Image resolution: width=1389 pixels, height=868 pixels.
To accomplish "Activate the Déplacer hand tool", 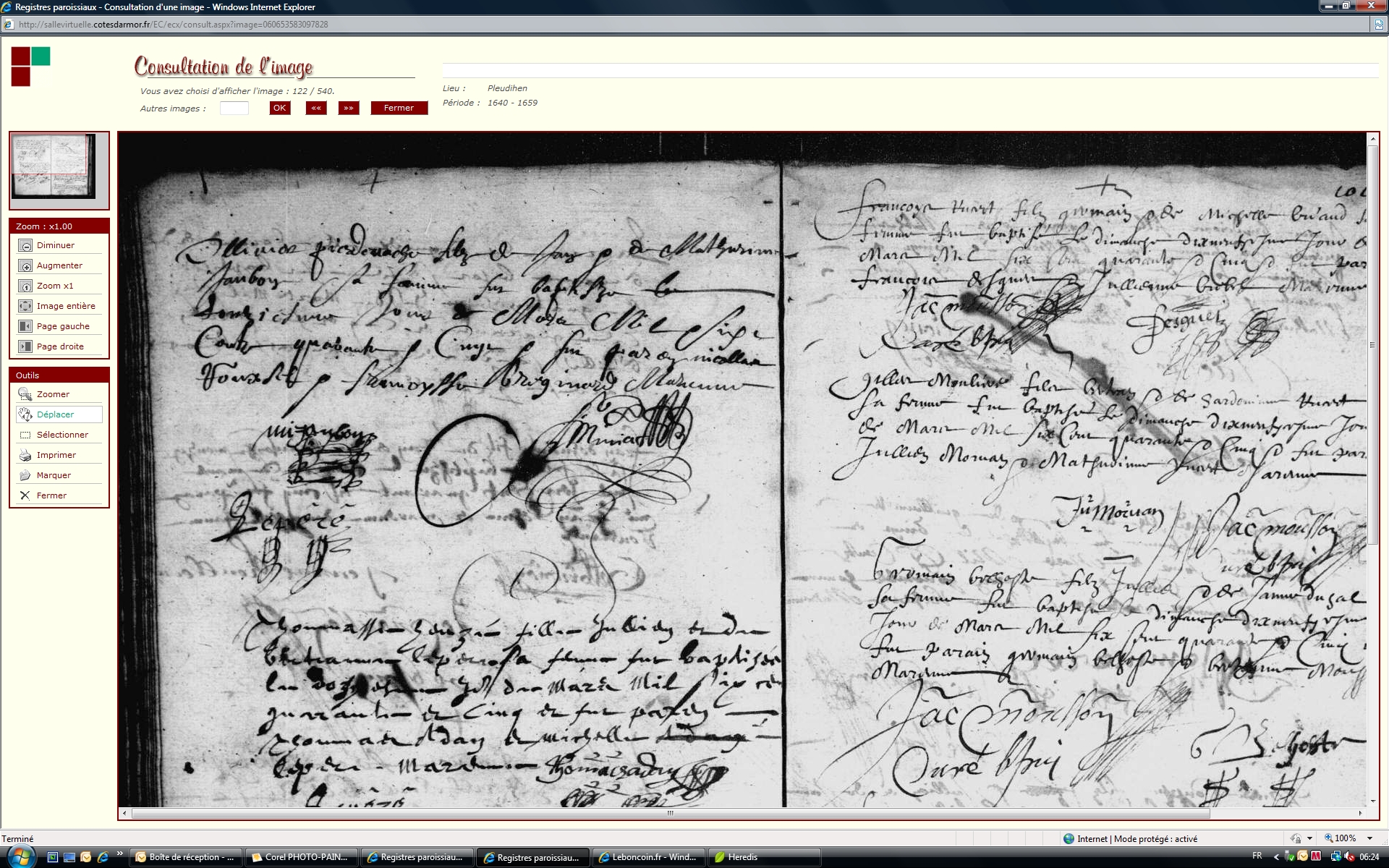I will click(x=25, y=414).
